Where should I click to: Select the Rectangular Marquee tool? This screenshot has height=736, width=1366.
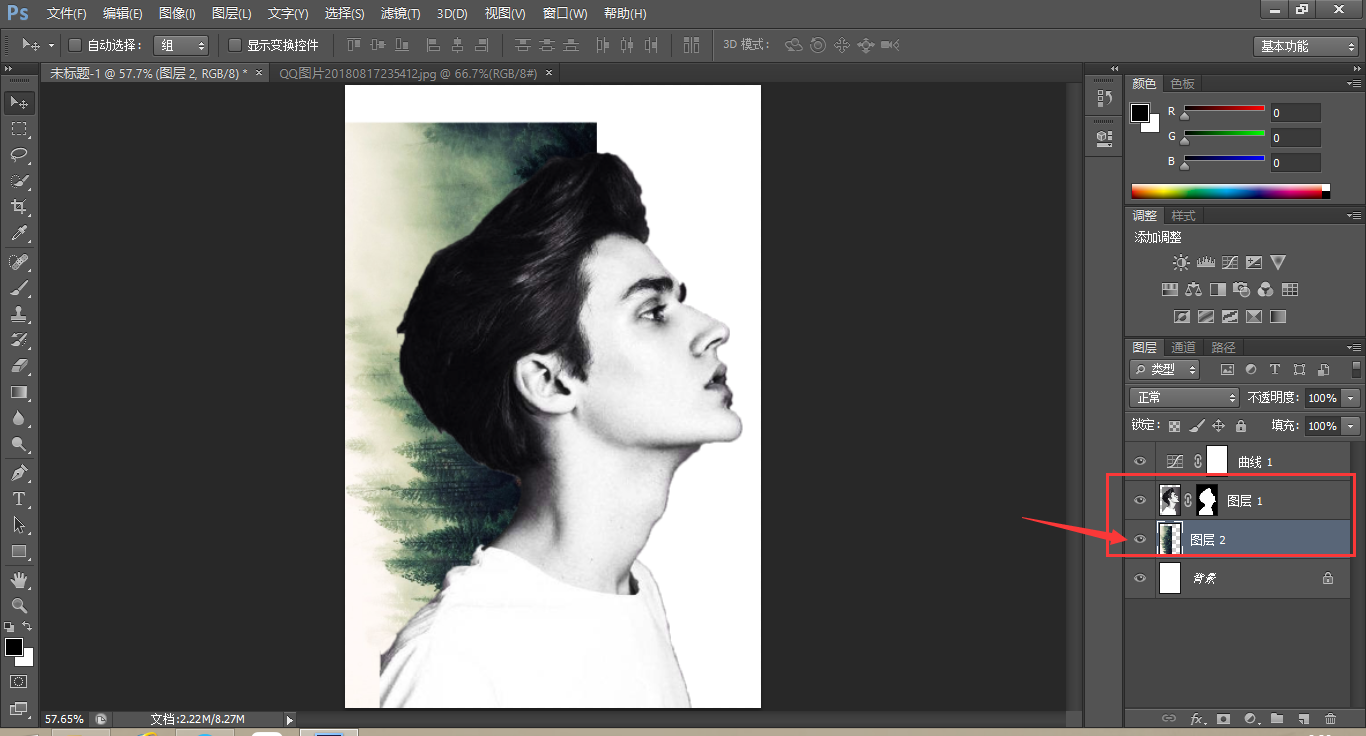pyautogui.click(x=19, y=129)
